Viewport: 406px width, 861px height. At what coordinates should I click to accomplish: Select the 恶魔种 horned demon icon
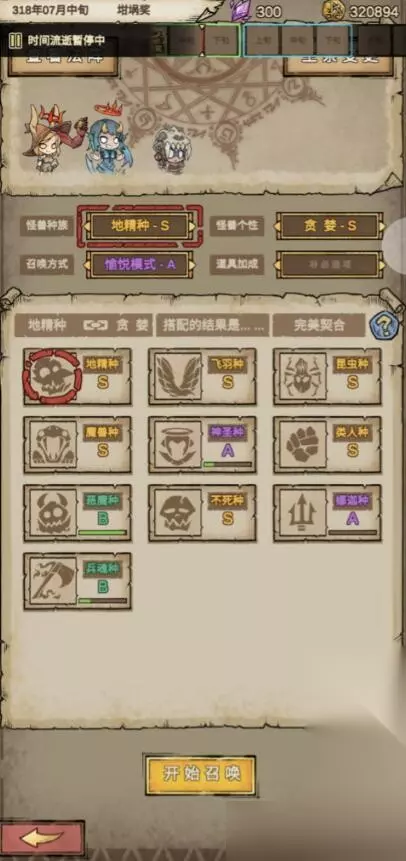click(53, 513)
